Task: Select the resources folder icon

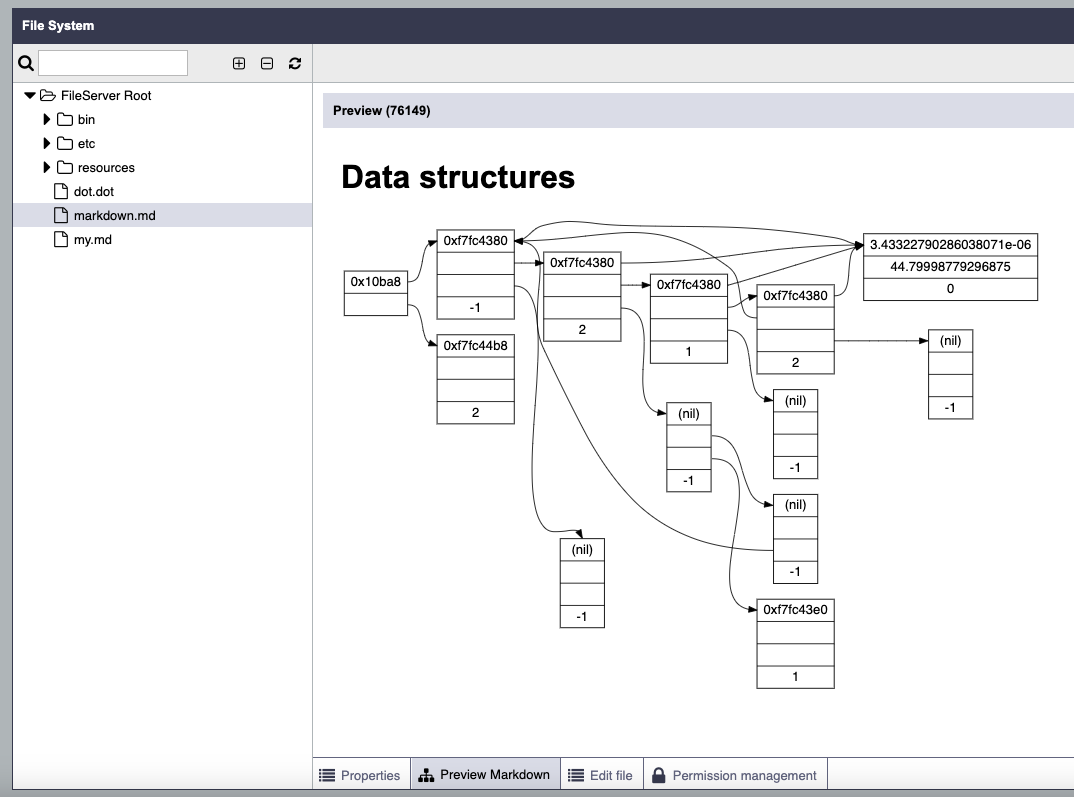Action: click(65, 167)
